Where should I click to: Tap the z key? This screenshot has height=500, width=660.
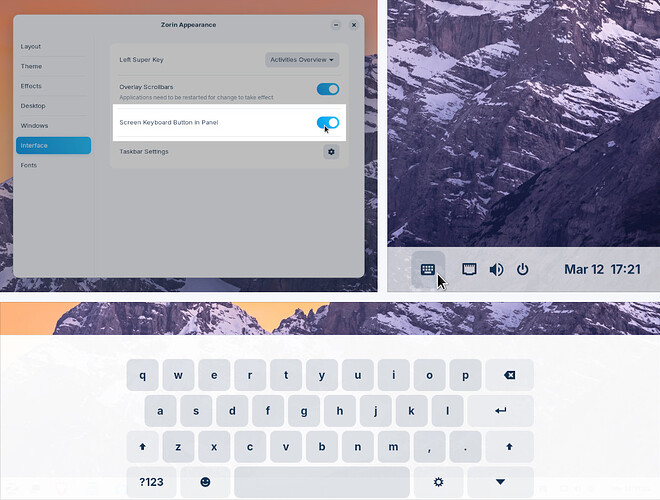(x=178, y=447)
